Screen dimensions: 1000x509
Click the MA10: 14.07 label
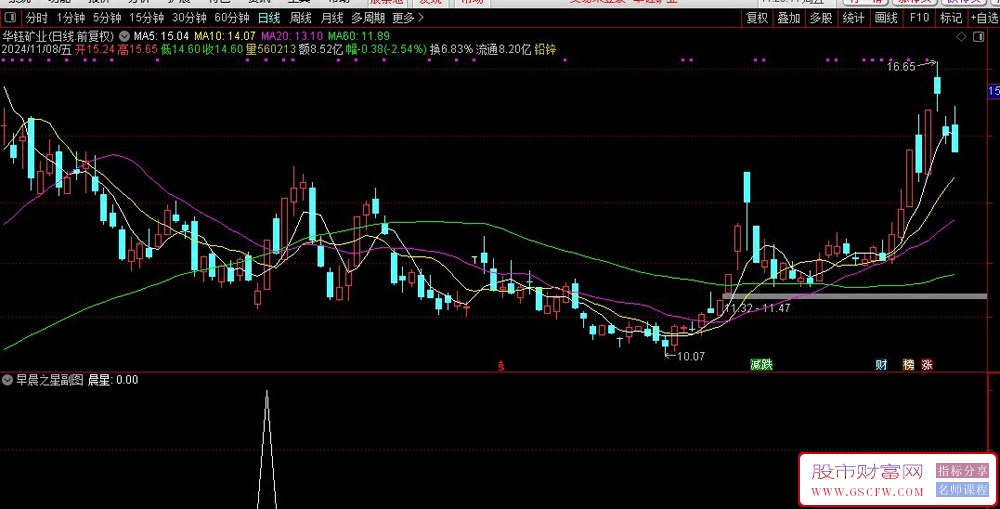[x=225, y=36]
